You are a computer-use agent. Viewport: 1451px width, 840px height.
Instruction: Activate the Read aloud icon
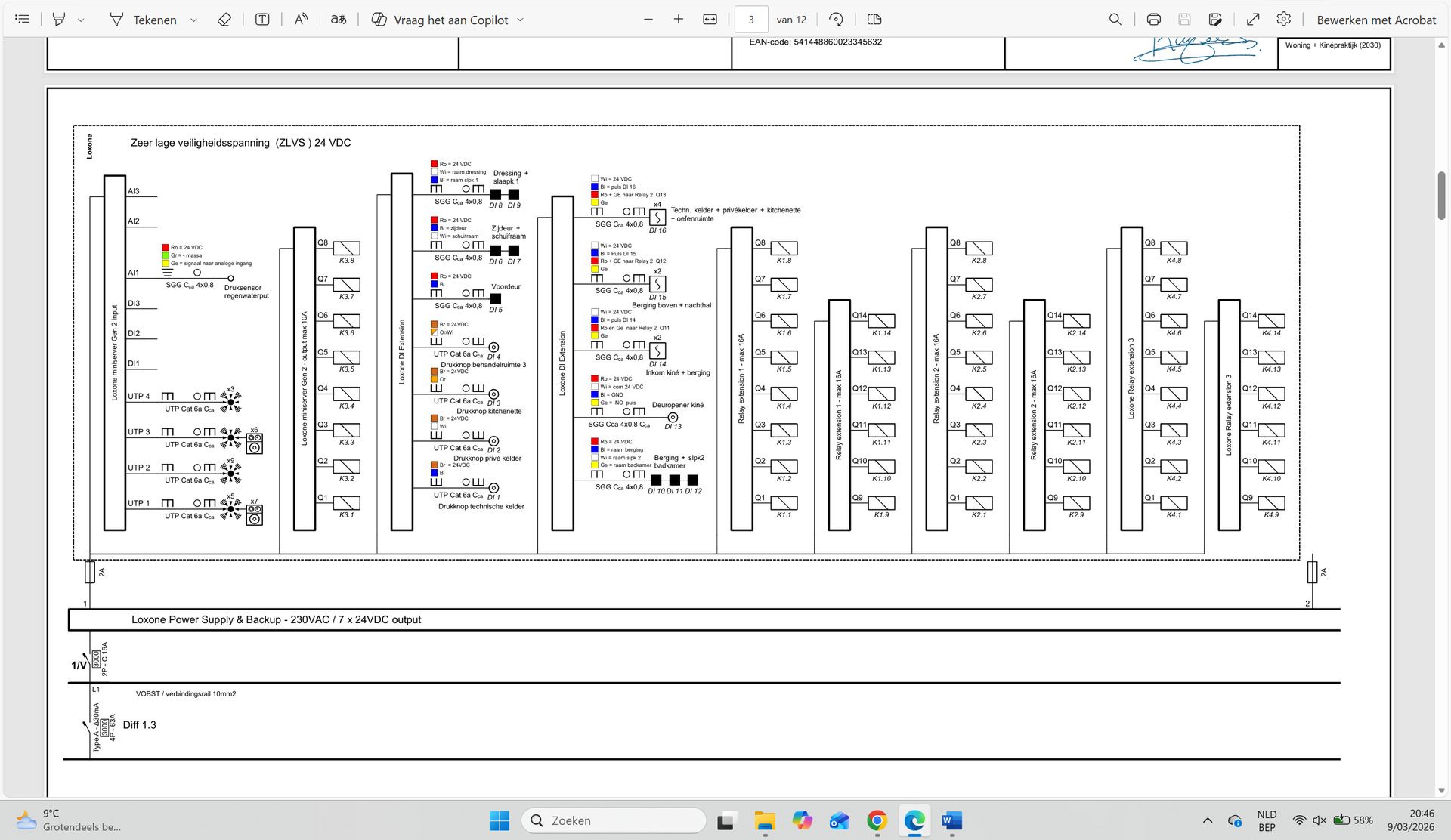pos(301,20)
